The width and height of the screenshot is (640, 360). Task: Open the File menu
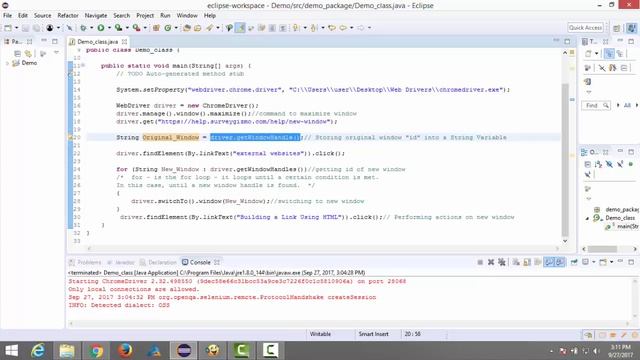point(7,16)
